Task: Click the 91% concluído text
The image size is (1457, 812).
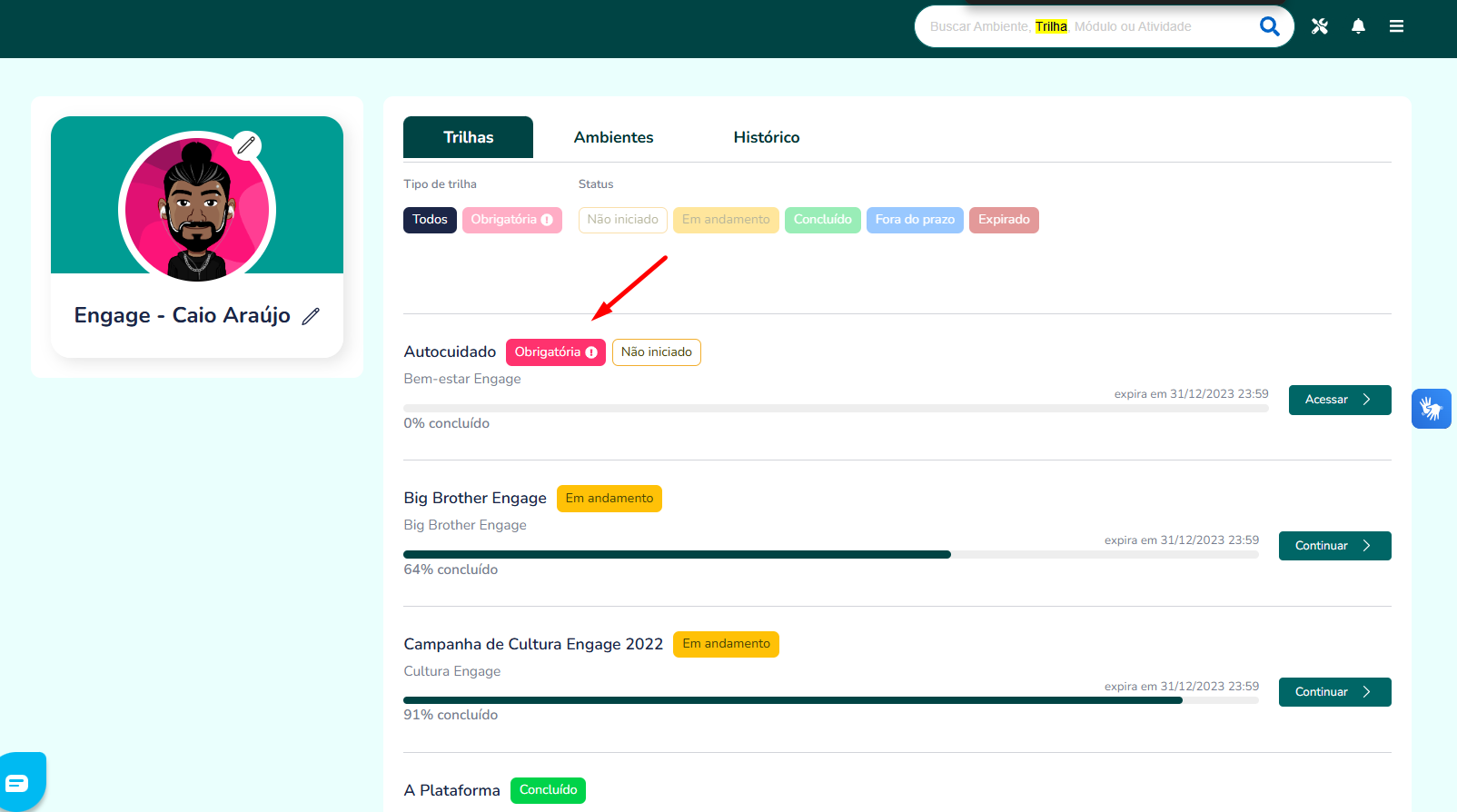Action: pos(451,715)
